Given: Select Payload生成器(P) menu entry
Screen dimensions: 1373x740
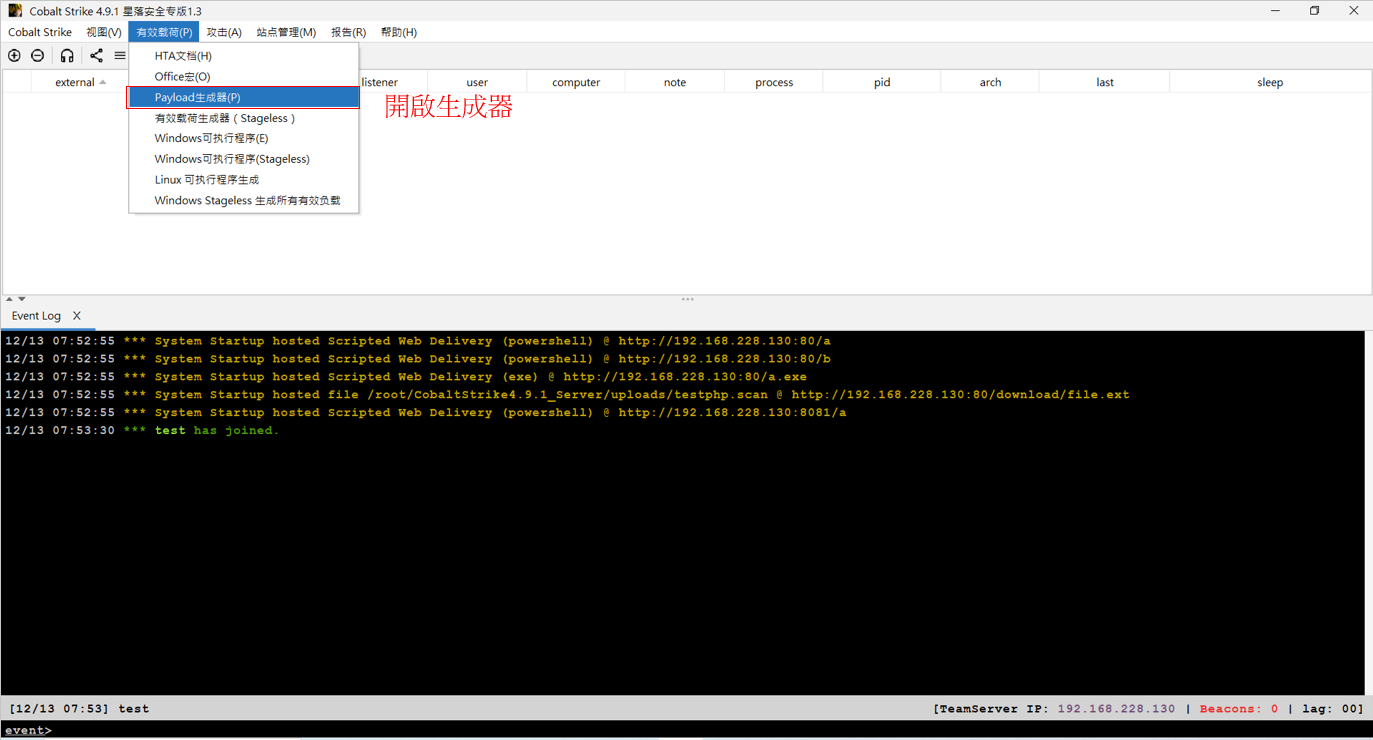Looking at the screenshot, I should (x=243, y=97).
